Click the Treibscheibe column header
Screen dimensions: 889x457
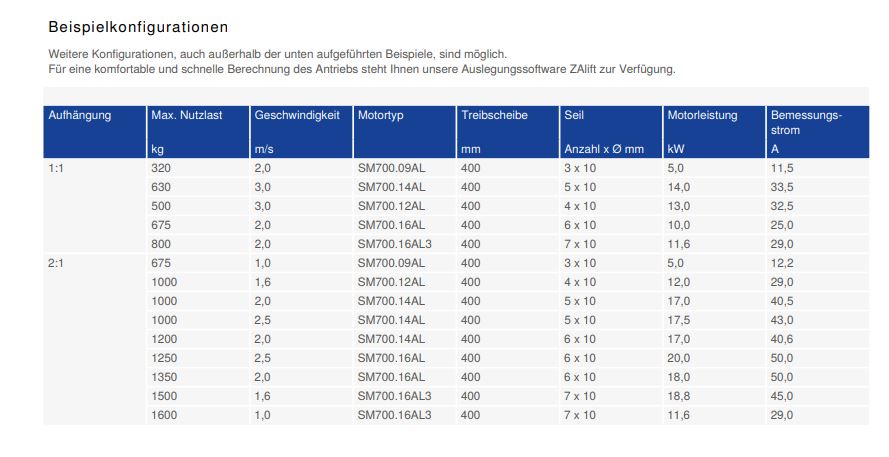click(x=507, y=132)
